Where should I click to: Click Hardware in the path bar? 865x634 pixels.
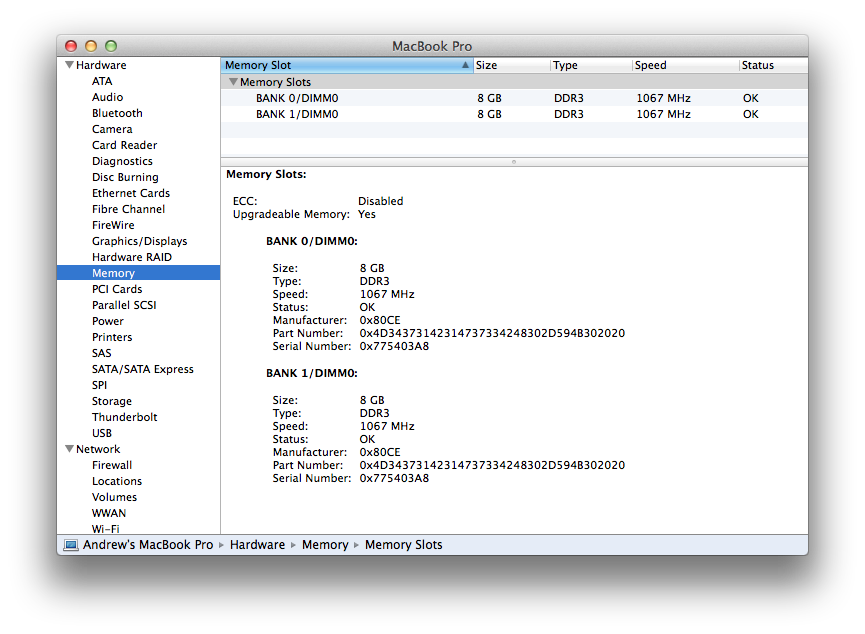[x=258, y=545]
